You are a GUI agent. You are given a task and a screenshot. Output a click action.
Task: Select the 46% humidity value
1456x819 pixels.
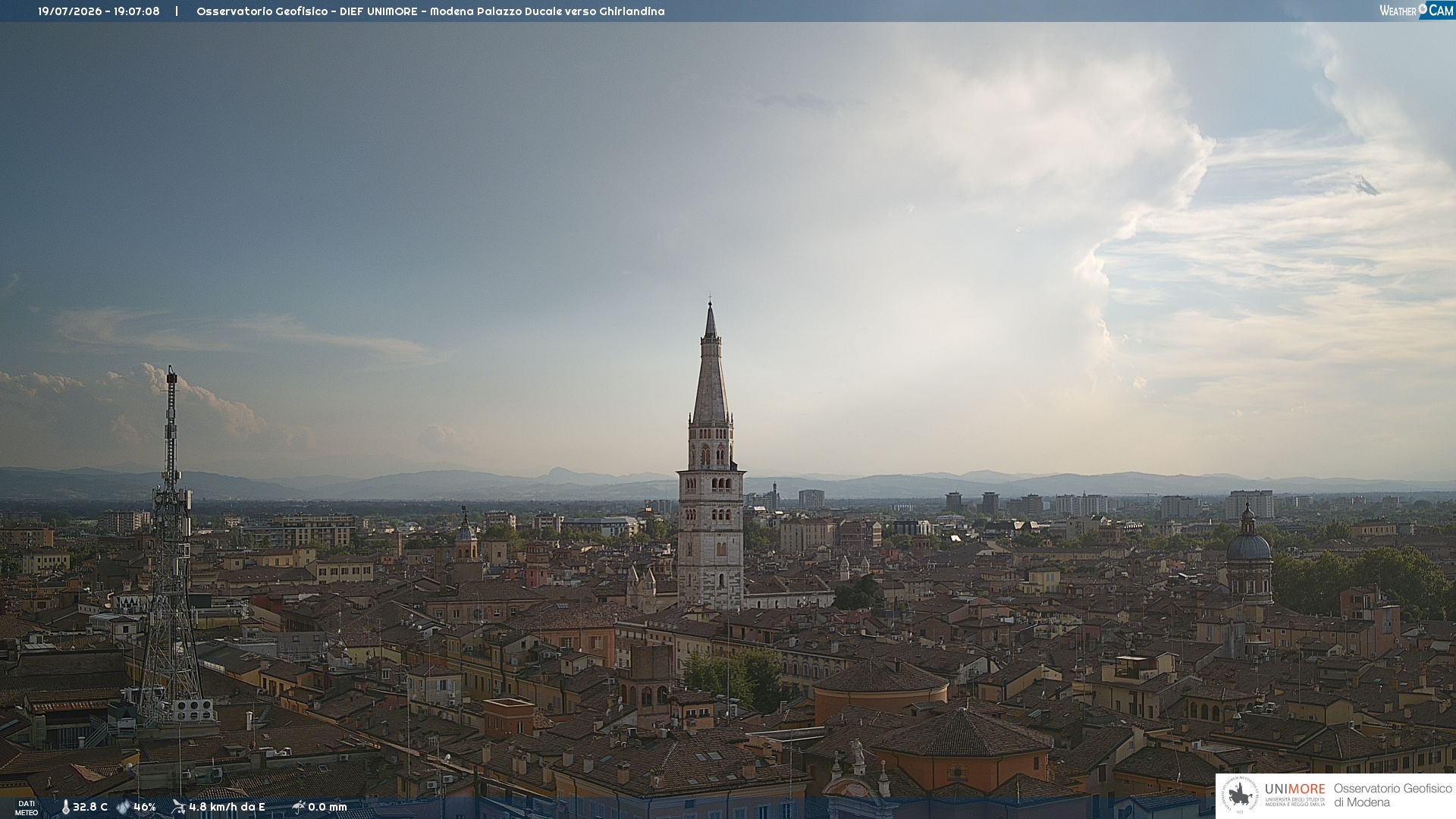[x=145, y=807]
